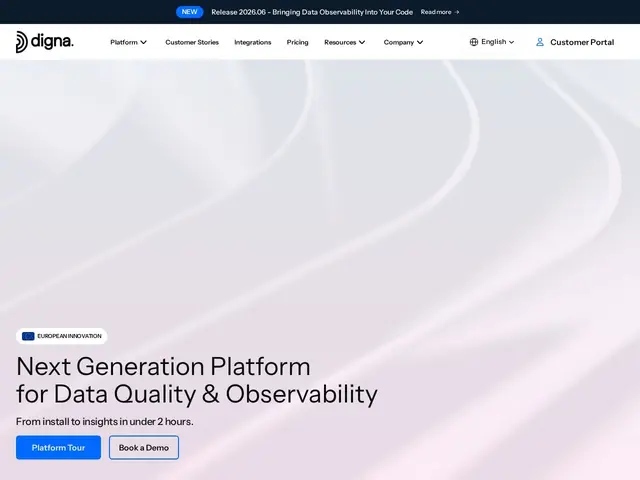The image size is (640, 480).
Task: Click the digna logo icon
Action: tap(22, 42)
